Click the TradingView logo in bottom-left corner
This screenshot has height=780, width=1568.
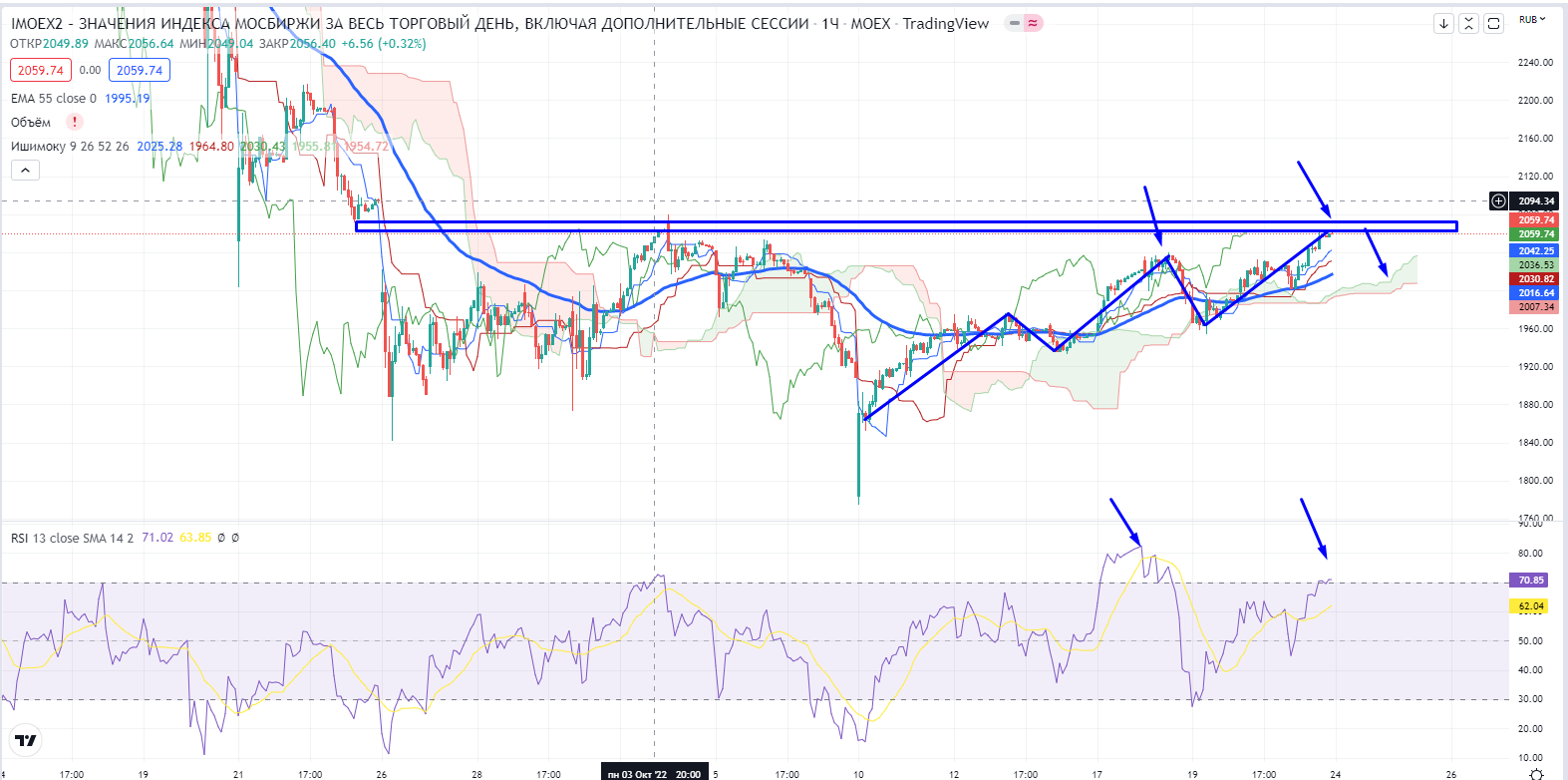pyautogui.click(x=26, y=740)
